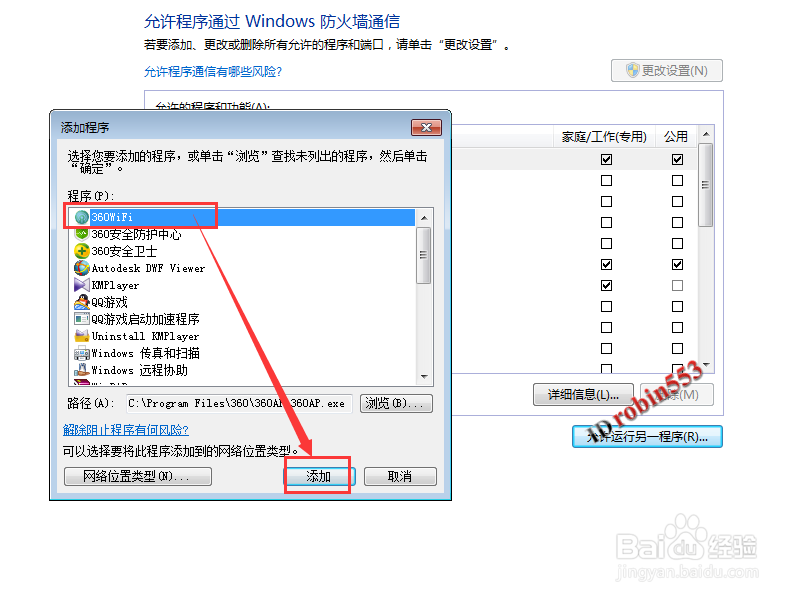Open the 浏览(B)... file browser
The image size is (803, 600).
coord(396,403)
